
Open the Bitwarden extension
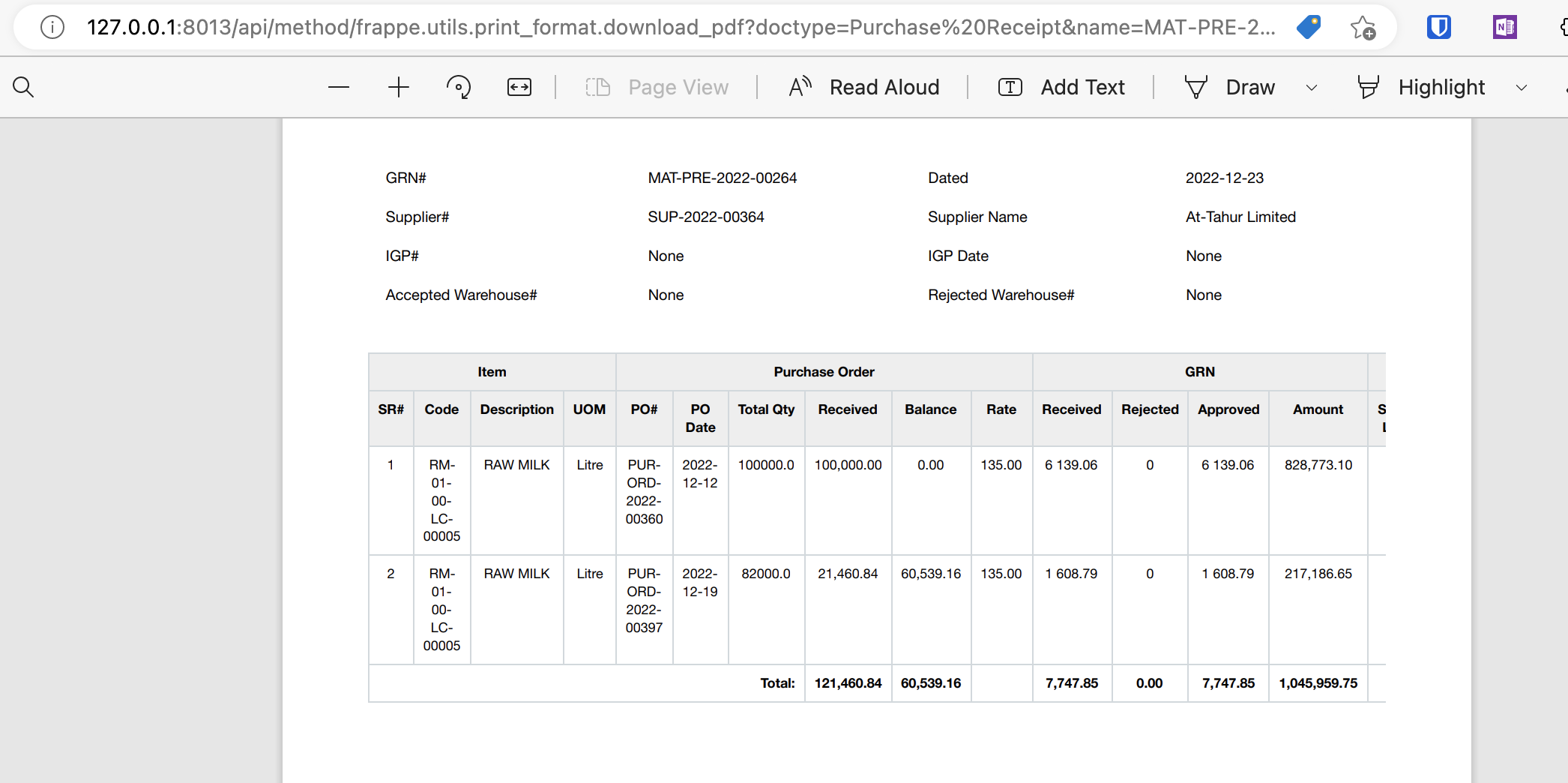coord(1438,27)
